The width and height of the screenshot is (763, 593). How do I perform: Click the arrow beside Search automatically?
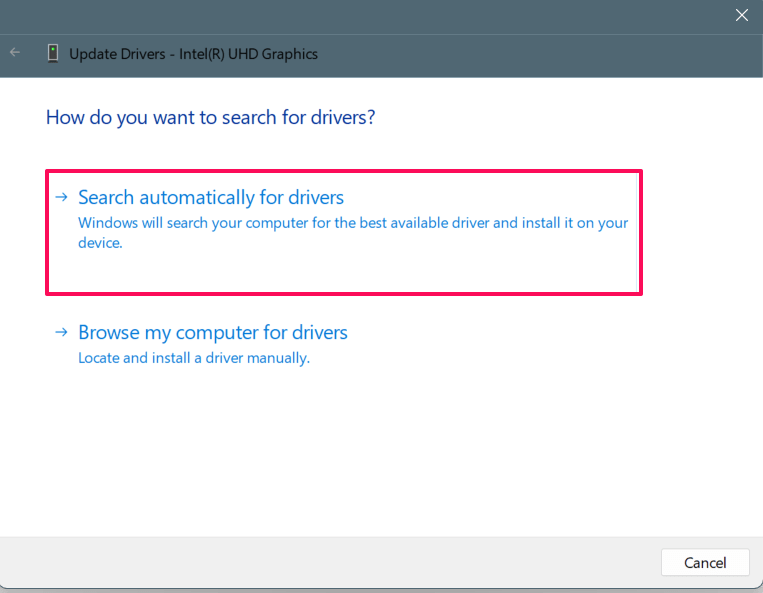(x=61, y=197)
